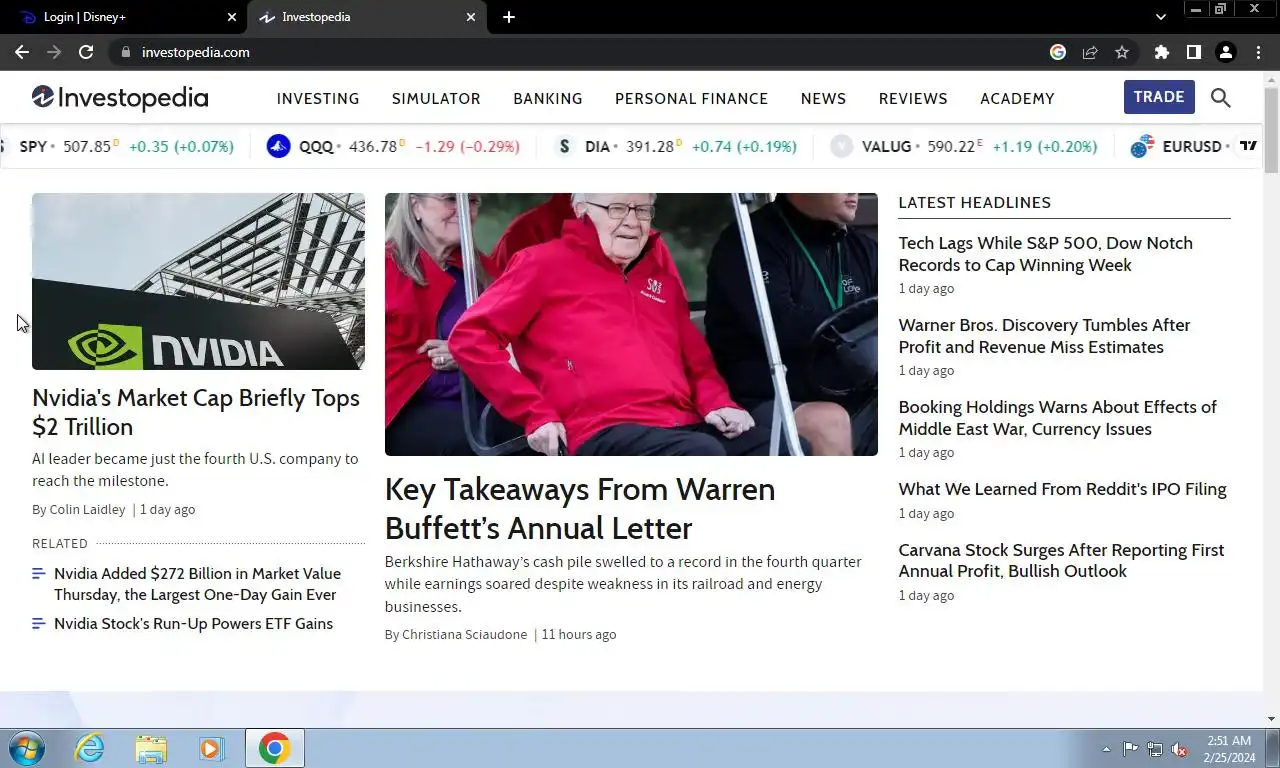This screenshot has width=1280, height=768.
Task: Open What We Learned From Reddit's IPO Filing
Action: (1062, 489)
